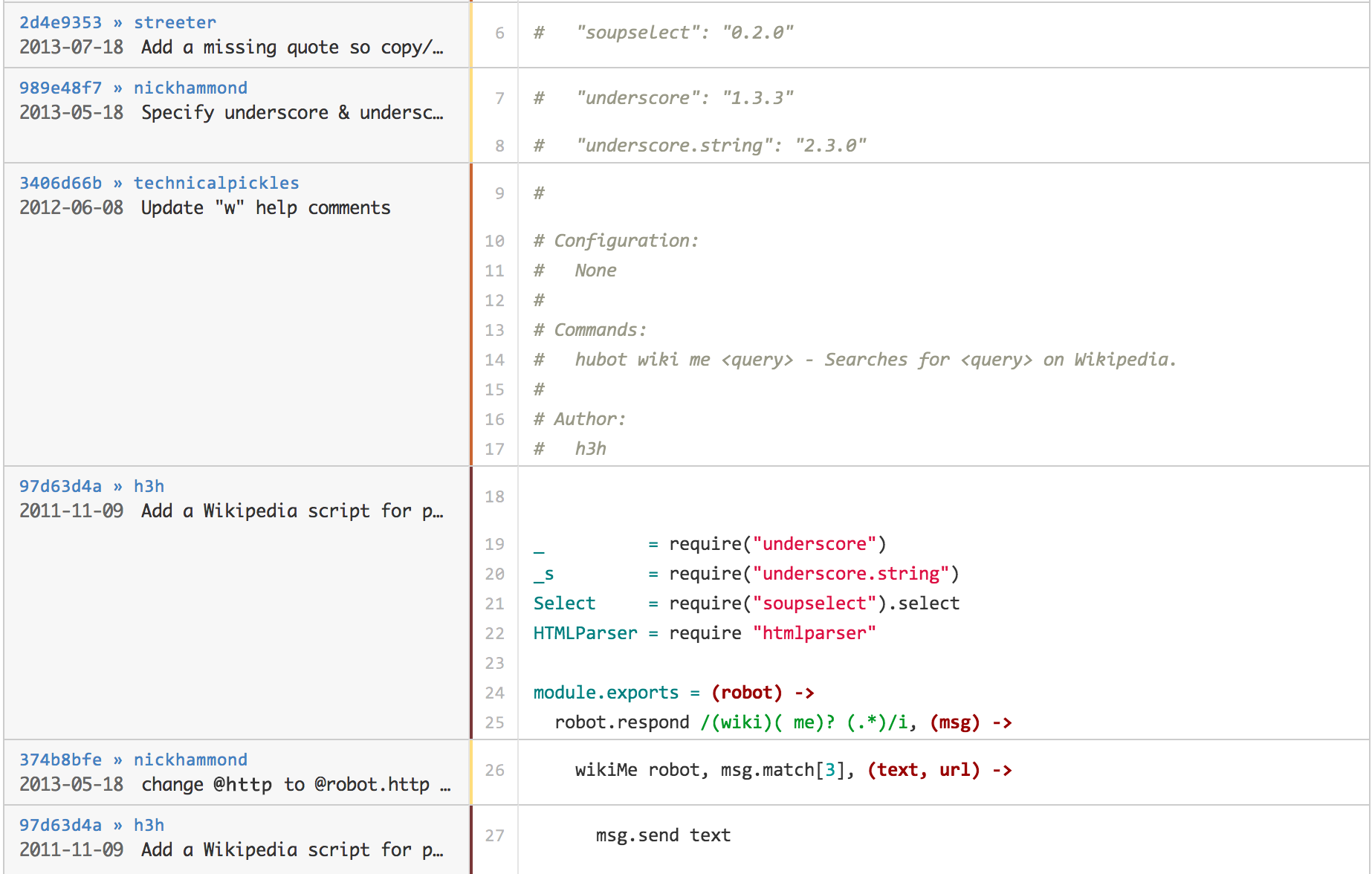Open commit 97d63d4a link next to line 27

tap(60, 825)
